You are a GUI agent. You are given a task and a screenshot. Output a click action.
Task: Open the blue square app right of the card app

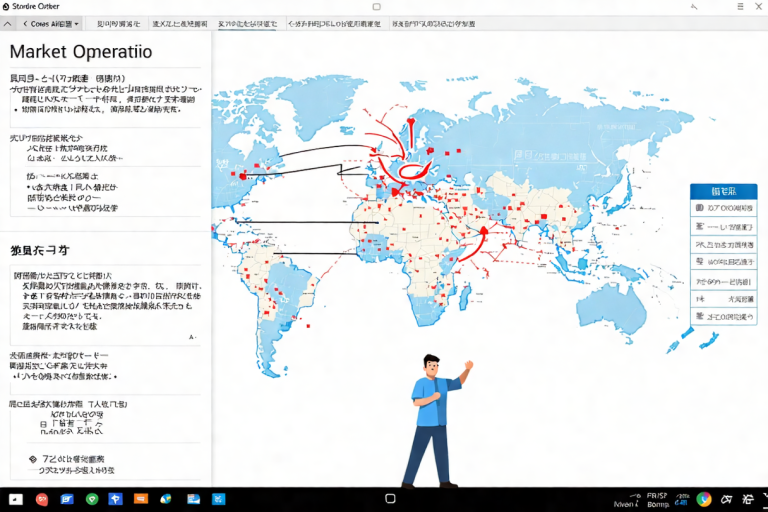click(x=218, y=499)
